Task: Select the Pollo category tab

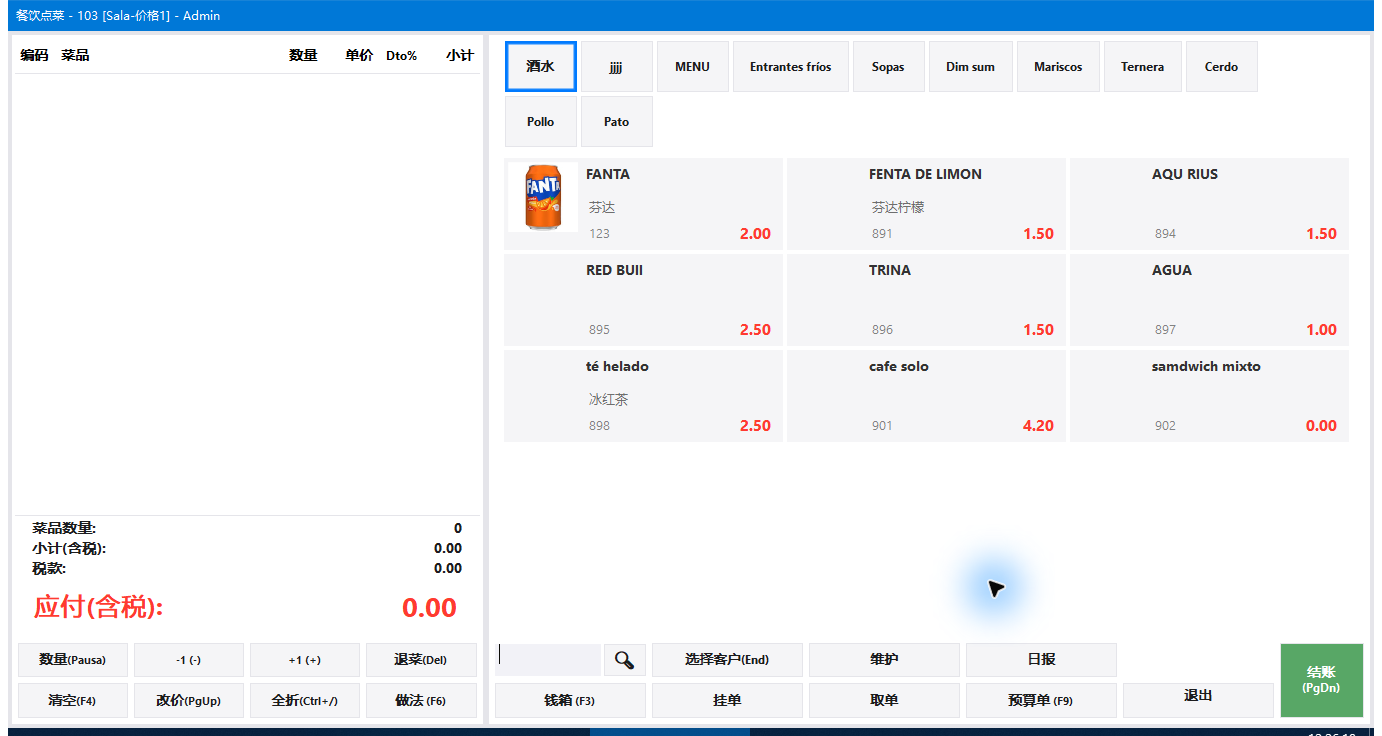Action: pos(541,122)
